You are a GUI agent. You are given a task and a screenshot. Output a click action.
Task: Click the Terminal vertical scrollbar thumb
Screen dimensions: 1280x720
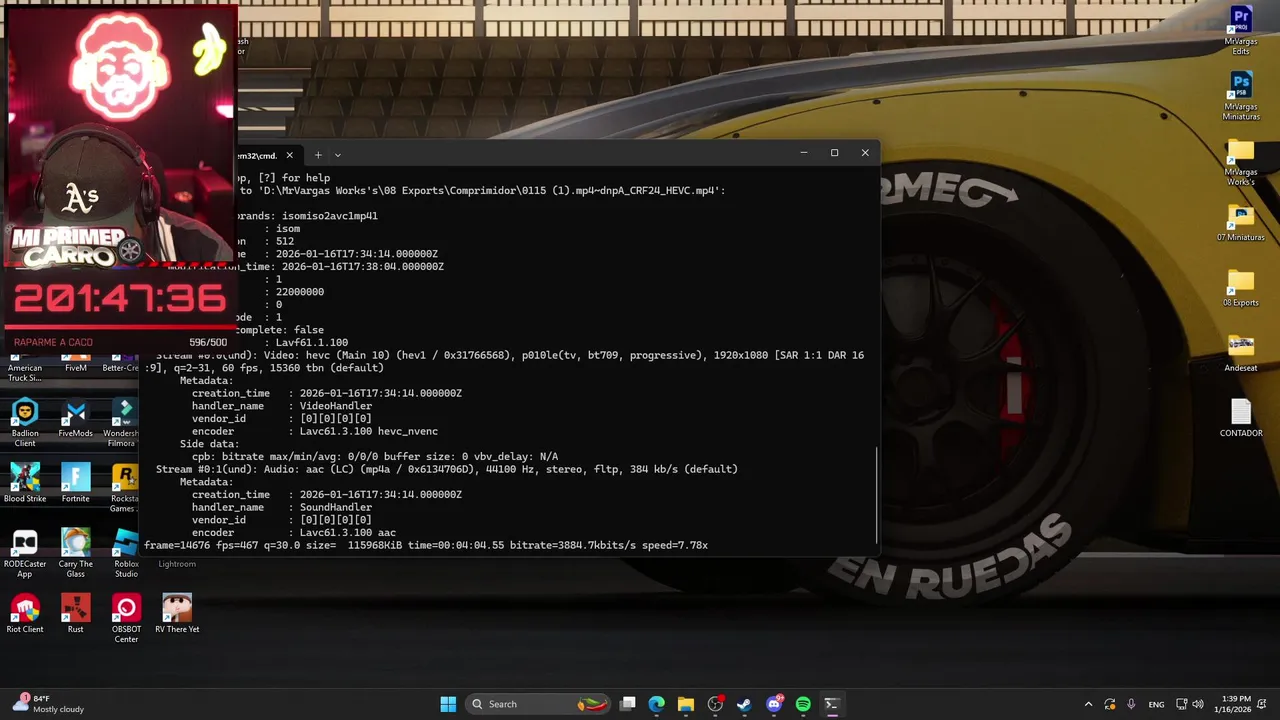point(877,495)
